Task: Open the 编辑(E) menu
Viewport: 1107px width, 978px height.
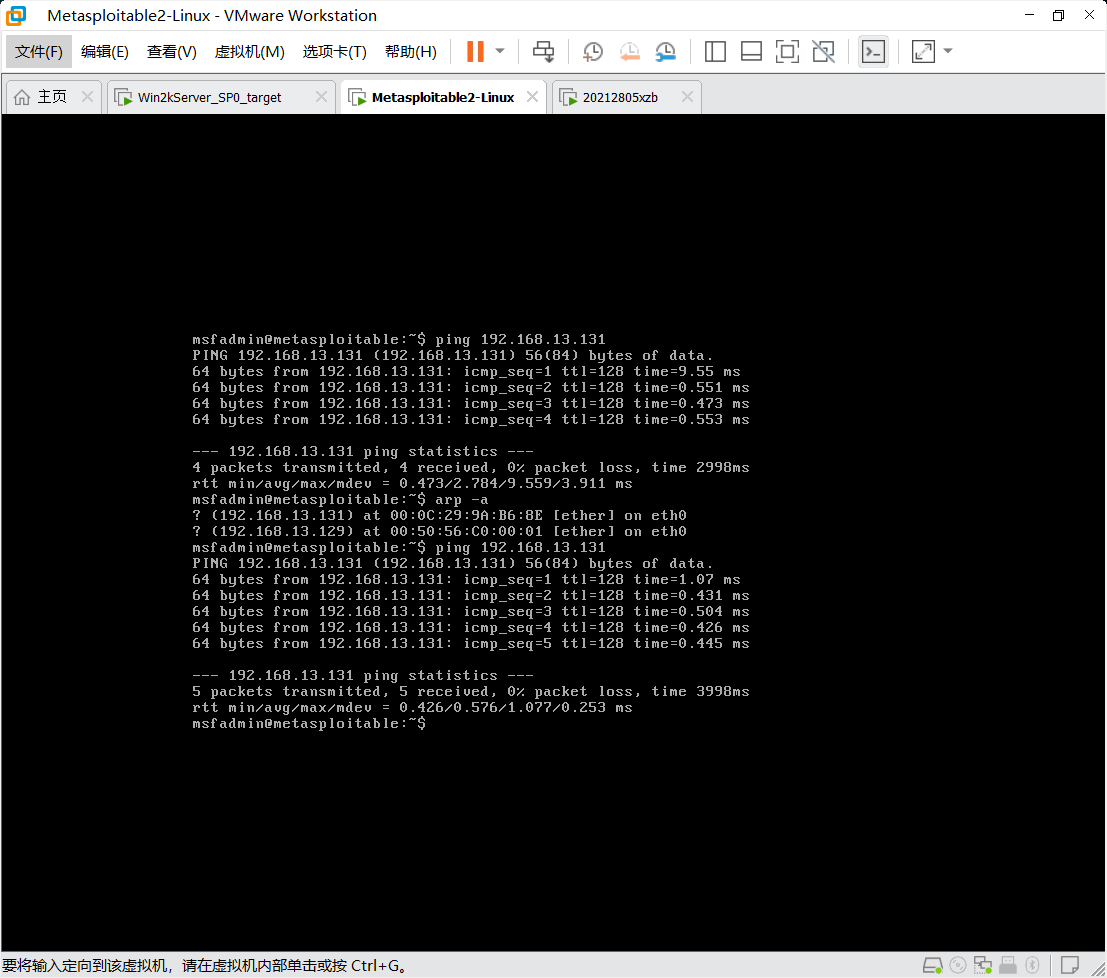Action: coord(104,52)
